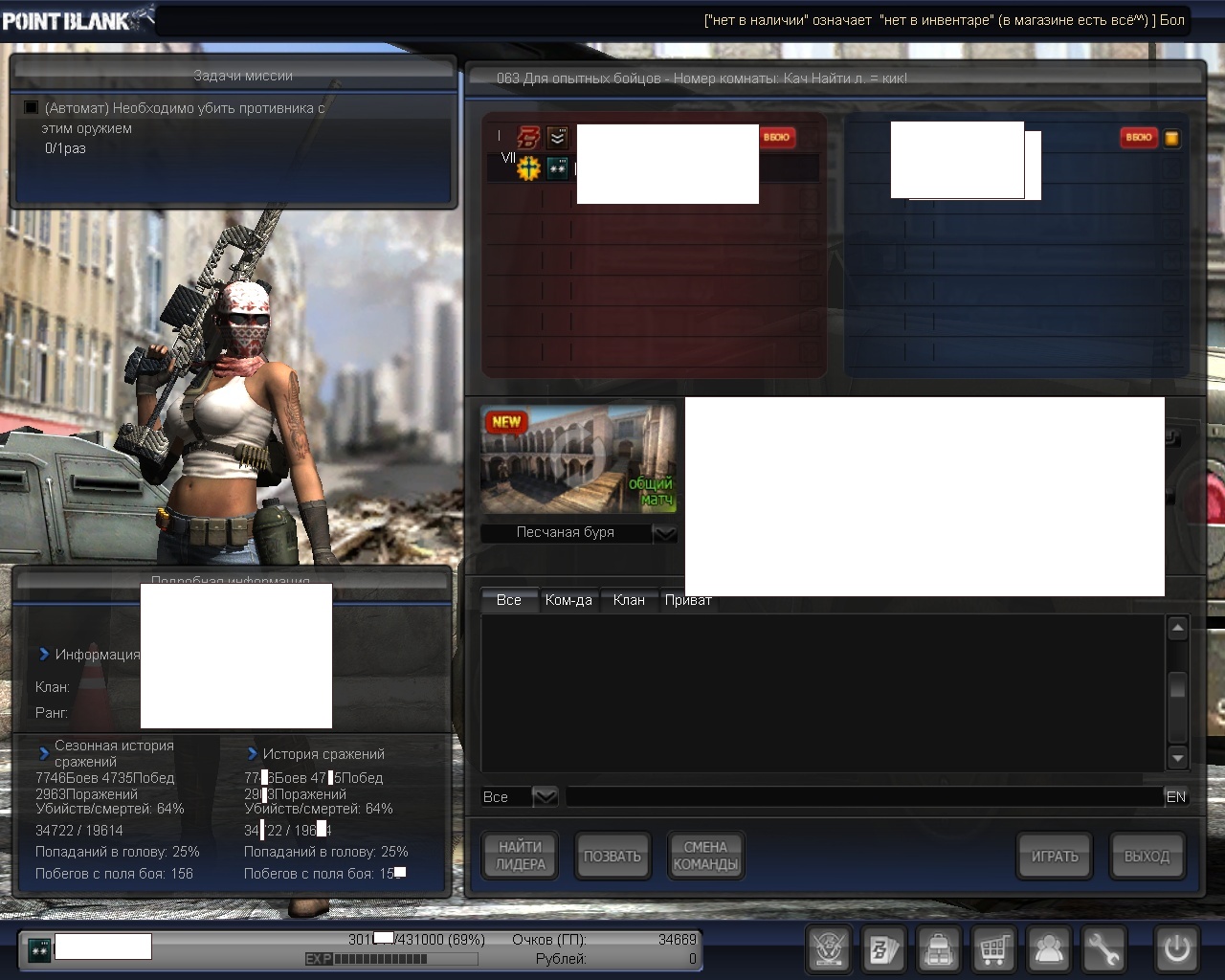Image resolution: width=1225 pixels, height=980 pixels.
Task: Click the power exit icon
Action: pos(1176,949)
